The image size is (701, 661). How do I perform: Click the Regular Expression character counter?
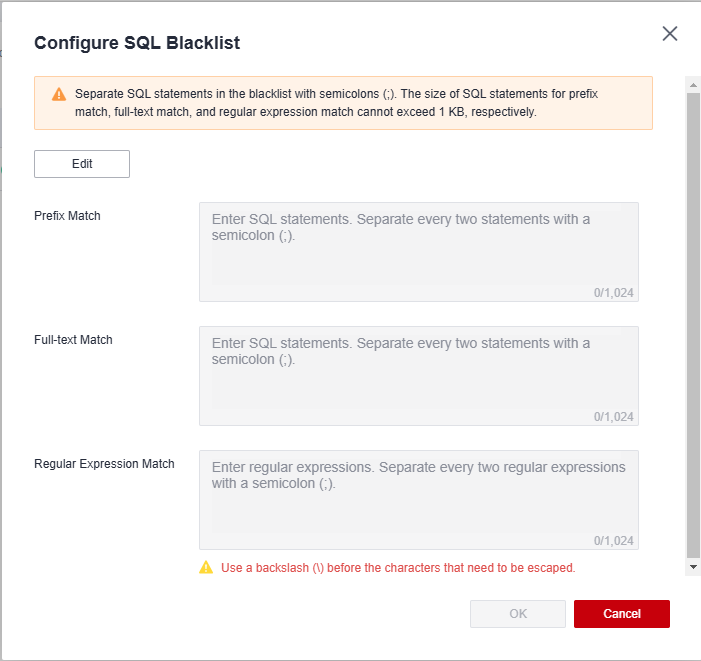click(613, 541)
